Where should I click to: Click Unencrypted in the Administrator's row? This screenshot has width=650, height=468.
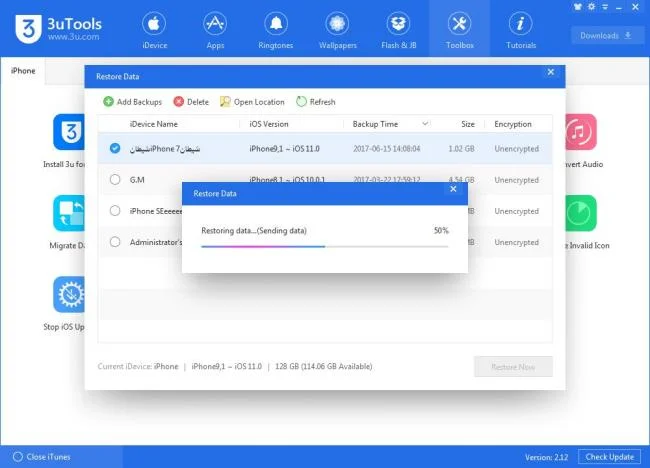coord(516,242)
